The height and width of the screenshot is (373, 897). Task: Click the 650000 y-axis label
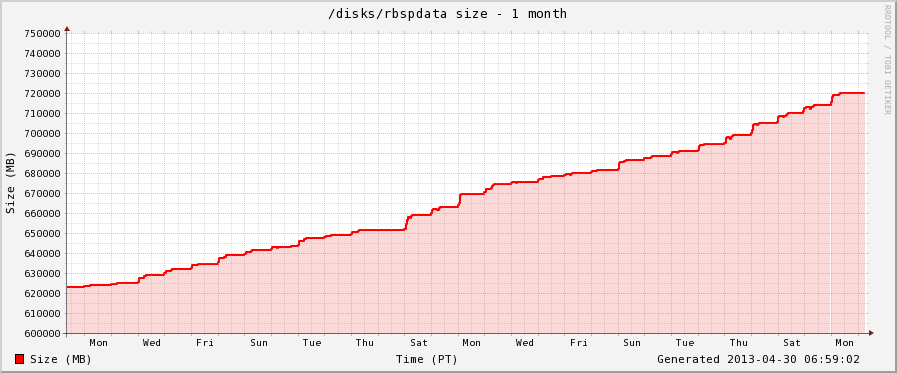pos(43,233)
